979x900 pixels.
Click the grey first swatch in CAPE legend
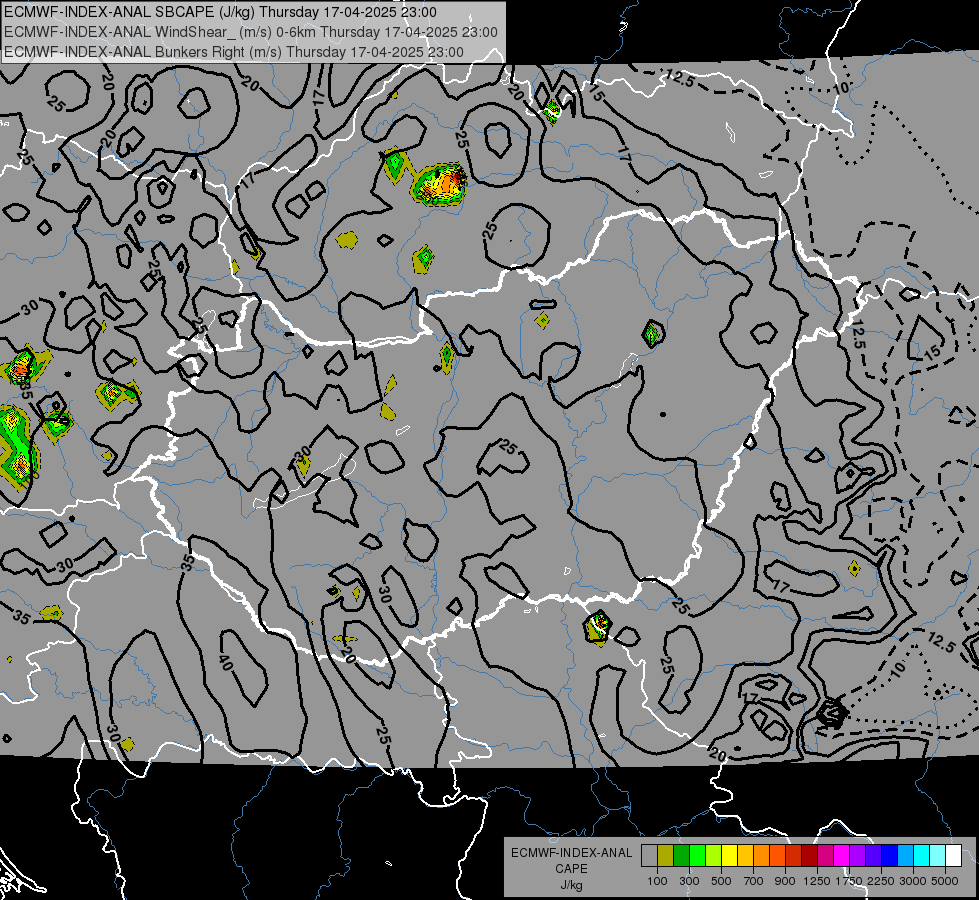pyautogui.click(x=649, y=856)
